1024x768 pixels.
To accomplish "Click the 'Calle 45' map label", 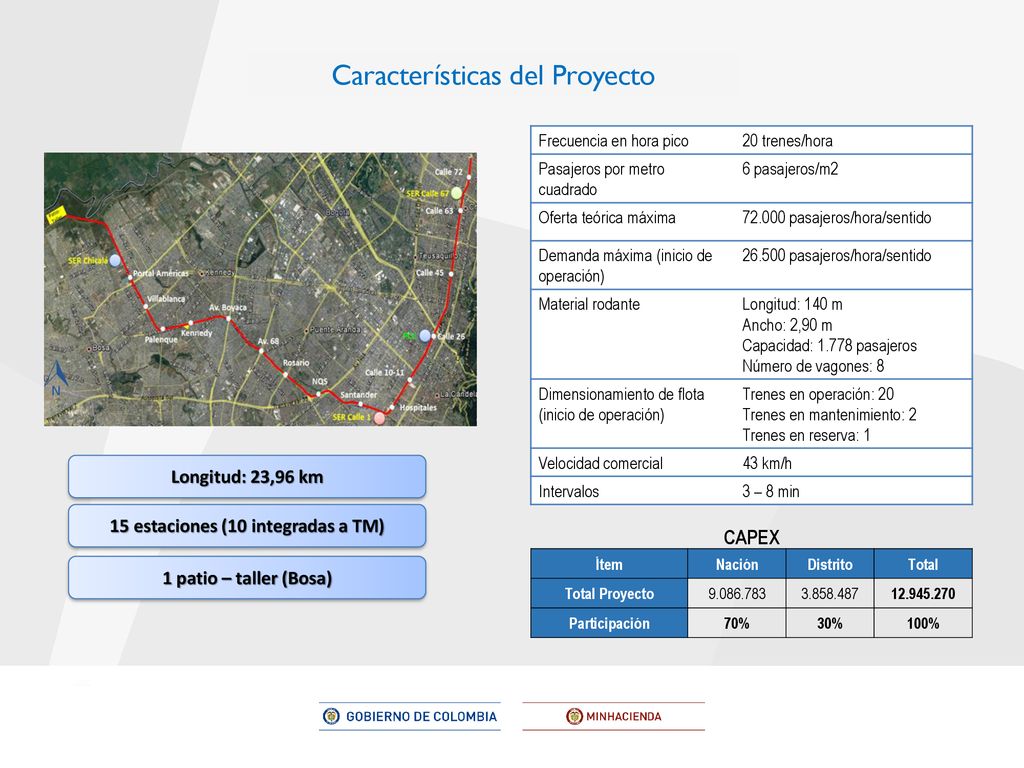I will (430, 272).
